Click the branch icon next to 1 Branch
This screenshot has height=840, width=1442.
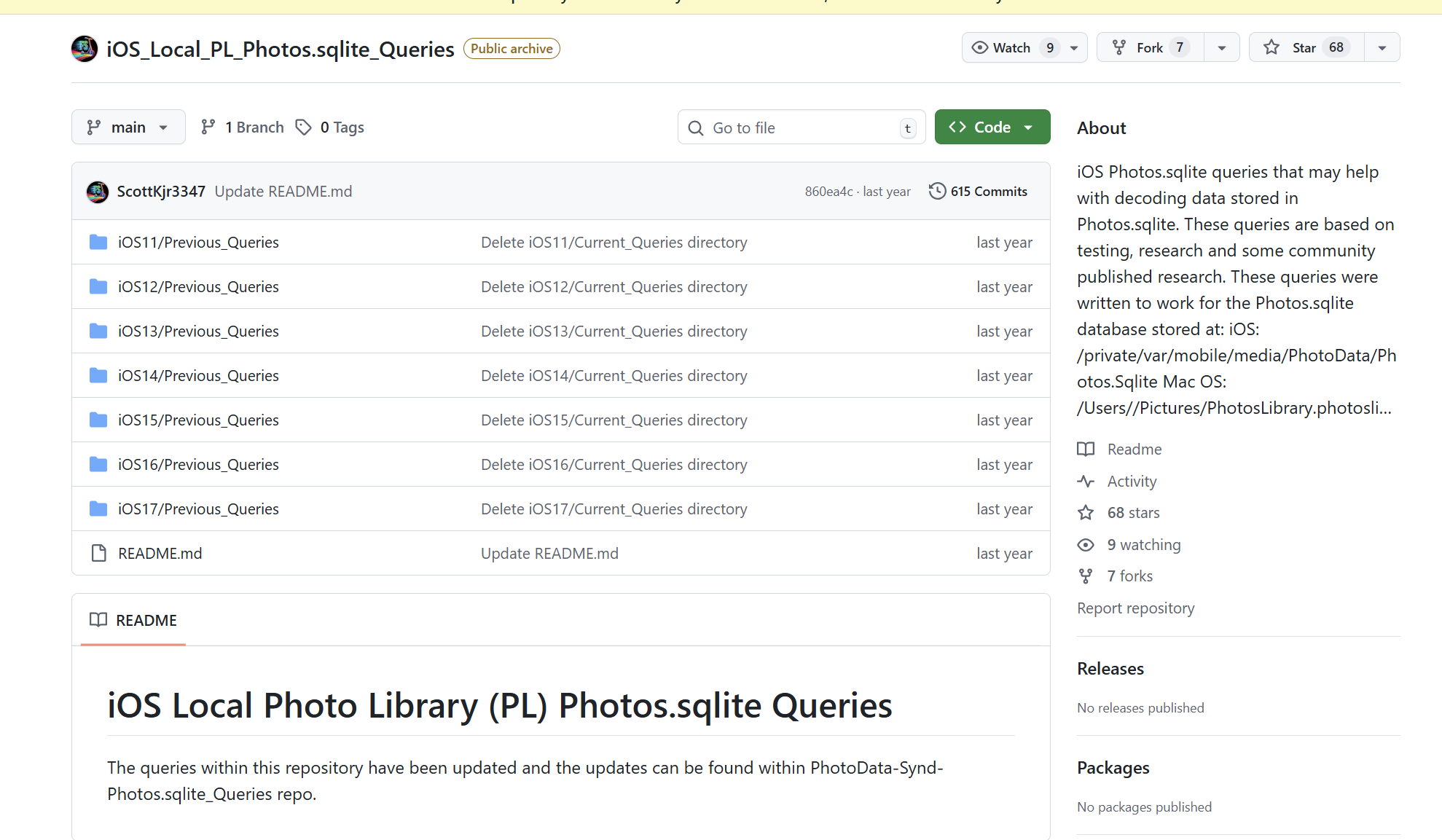[x=208, y=127]
